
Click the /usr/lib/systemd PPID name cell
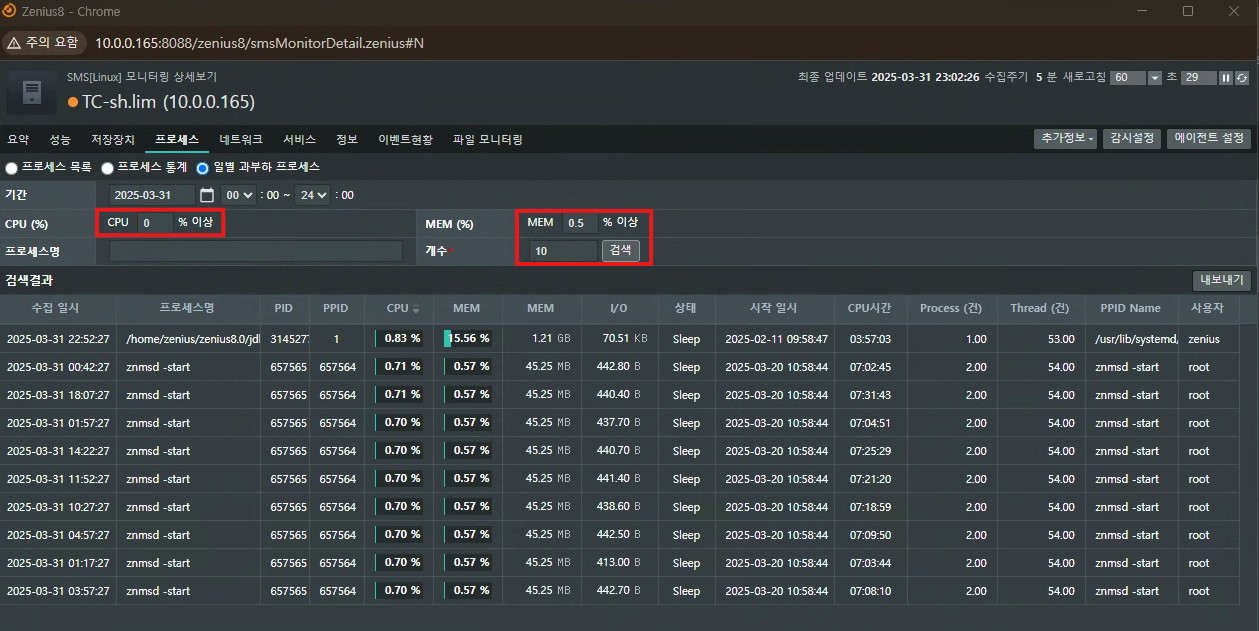pos(1136,339)
